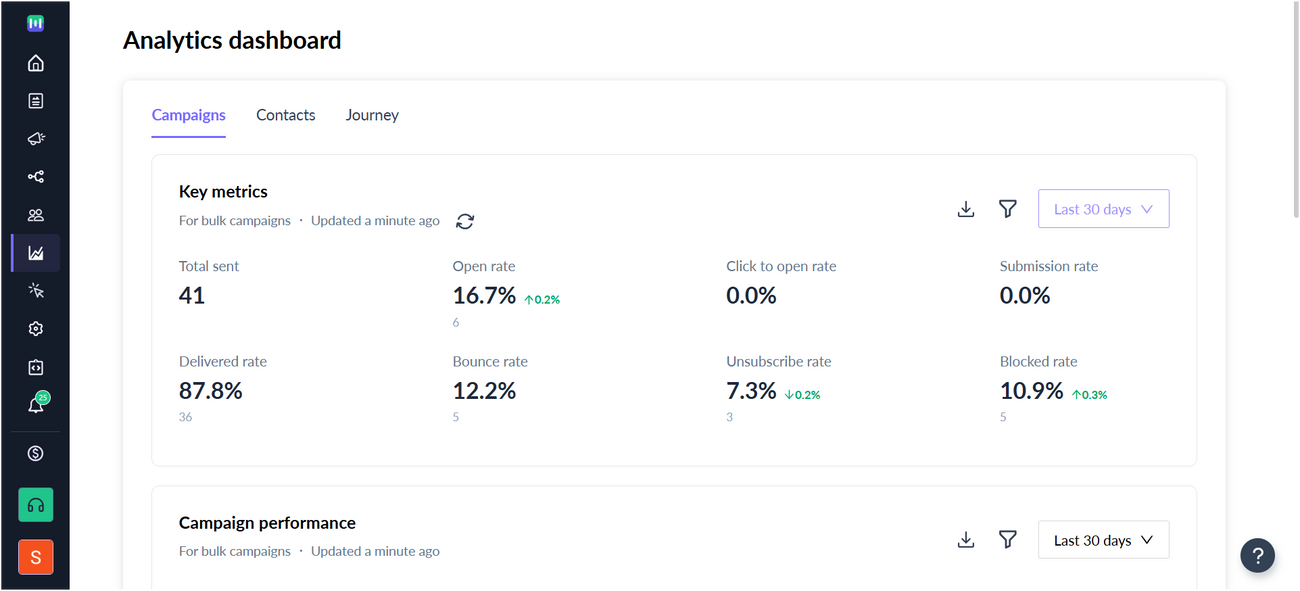The width and height of the screenshot is (1300, 591).
Task: Open the orange S profile avatar
Action: [x=36, y=558]
